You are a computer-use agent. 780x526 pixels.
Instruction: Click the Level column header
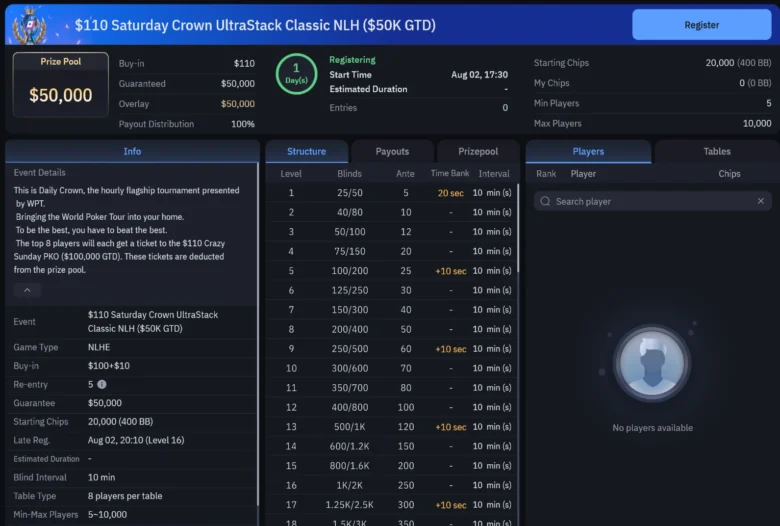tap(291, 174)
